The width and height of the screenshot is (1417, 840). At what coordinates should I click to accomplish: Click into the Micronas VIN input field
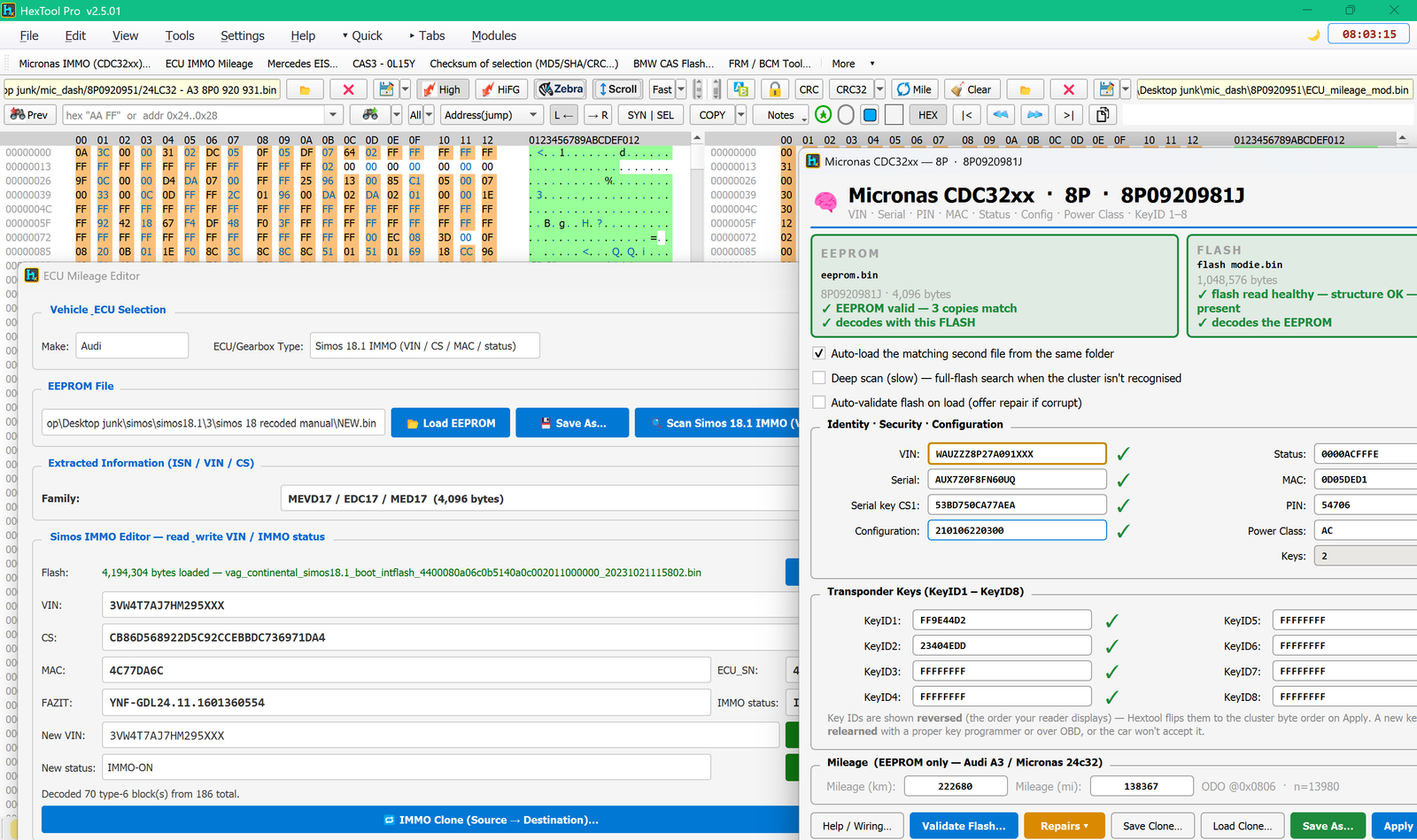(1017, 454)
